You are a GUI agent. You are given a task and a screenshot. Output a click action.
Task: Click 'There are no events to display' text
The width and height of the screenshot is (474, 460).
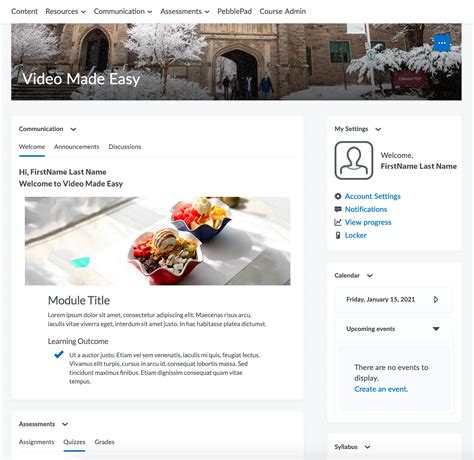click(x=391, y=373)
